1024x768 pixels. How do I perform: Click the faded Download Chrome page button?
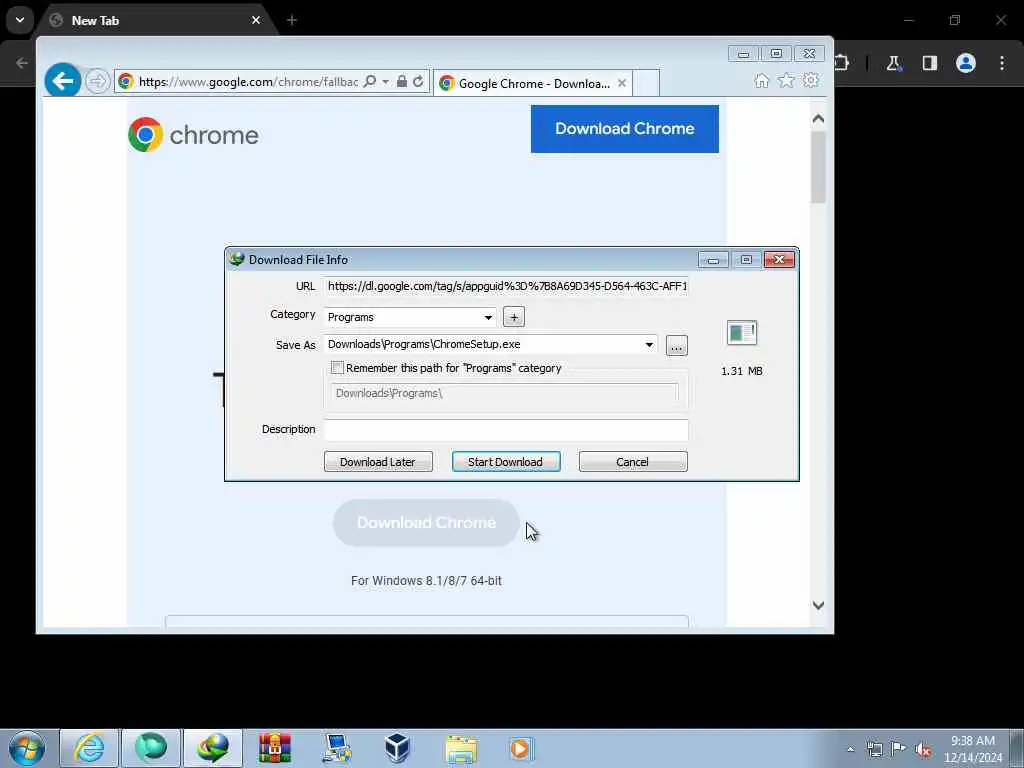pos(426,522)
